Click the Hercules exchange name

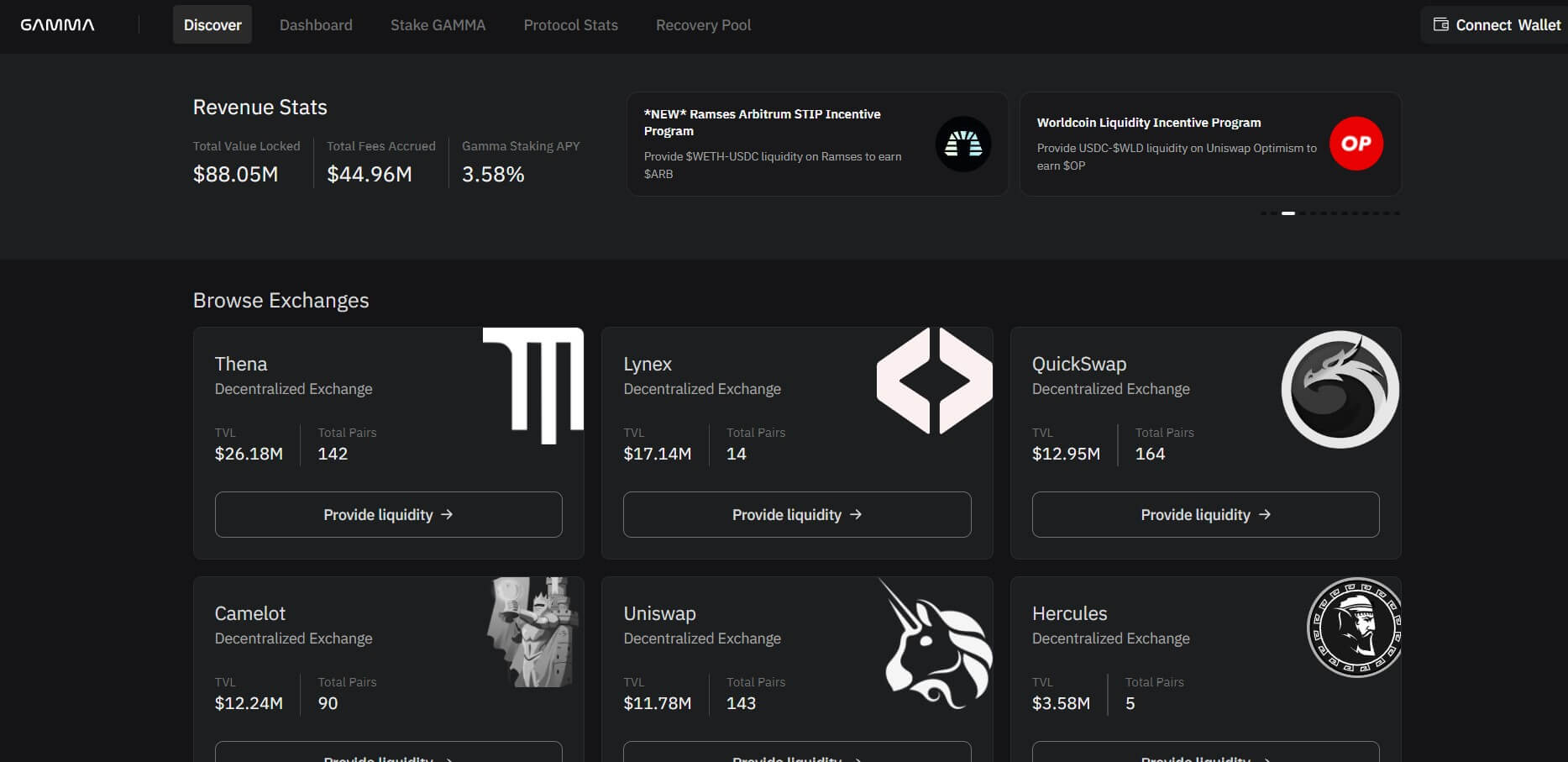click(x=1069, y=613)
